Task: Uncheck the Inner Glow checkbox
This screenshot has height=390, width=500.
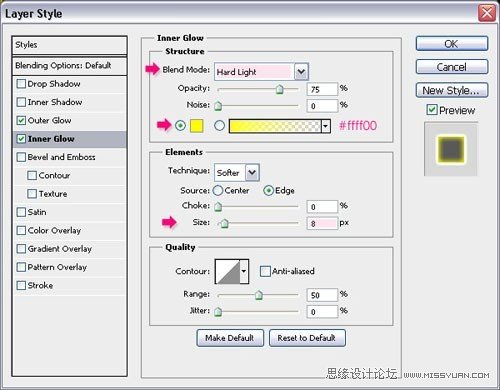Action: (x=21, y=139)
